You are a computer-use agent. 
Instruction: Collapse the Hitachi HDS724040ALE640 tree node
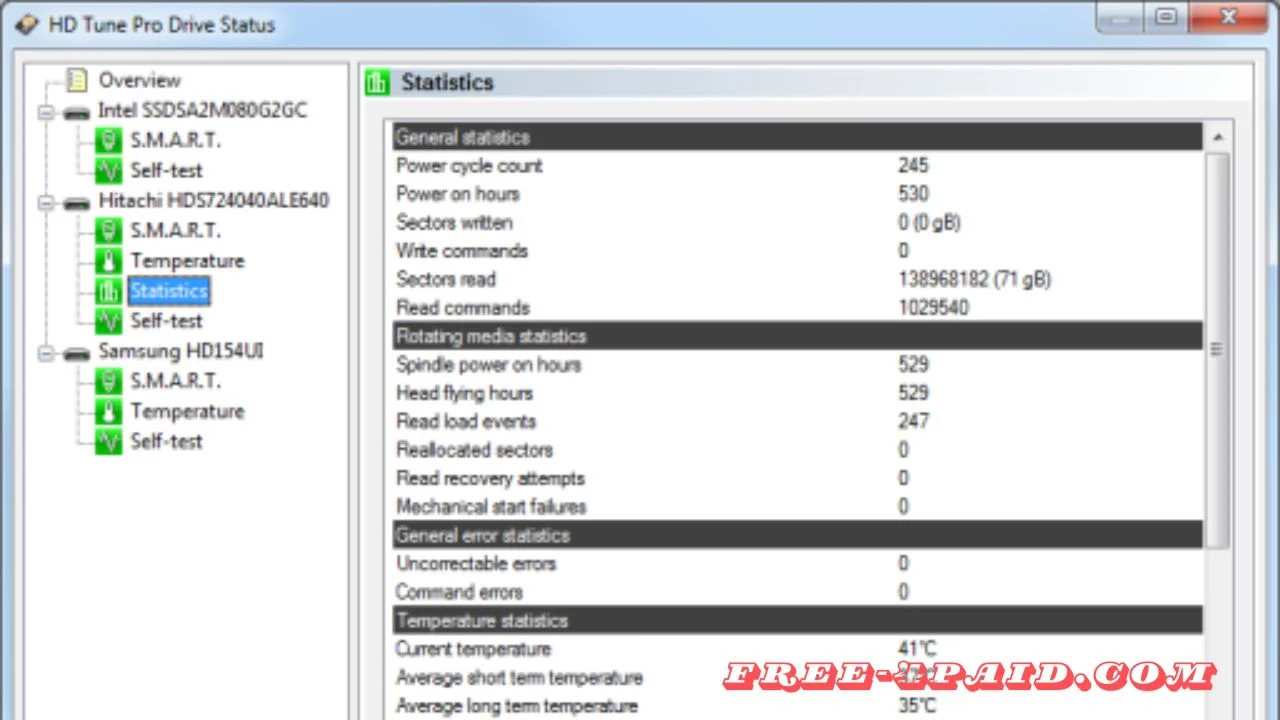pyautogui.click(x=46, y=202)
